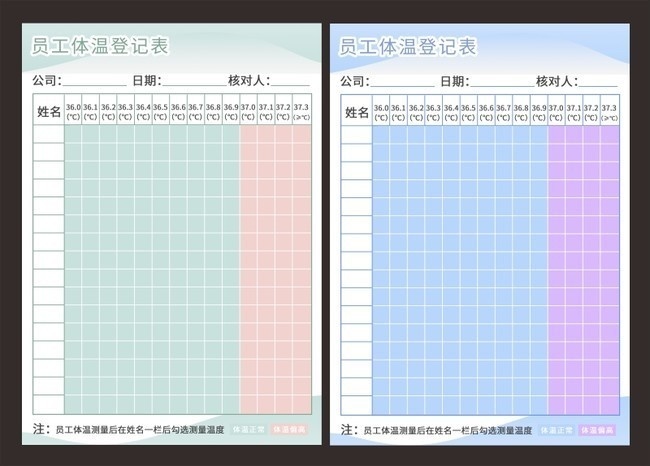Click the green 体温正常 legend swatch
Viewport: 650px width, 466px height.
[248, 430]
